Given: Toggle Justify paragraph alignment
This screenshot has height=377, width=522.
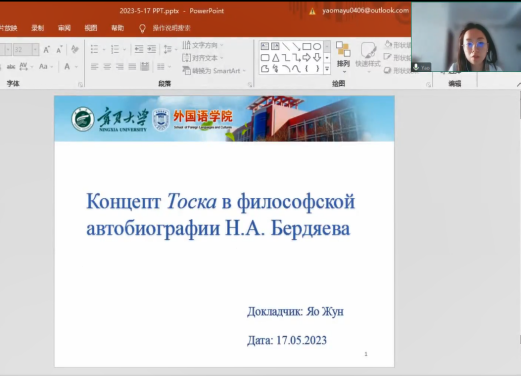Looking at the screenshot, I should click(x=132, y=67).
